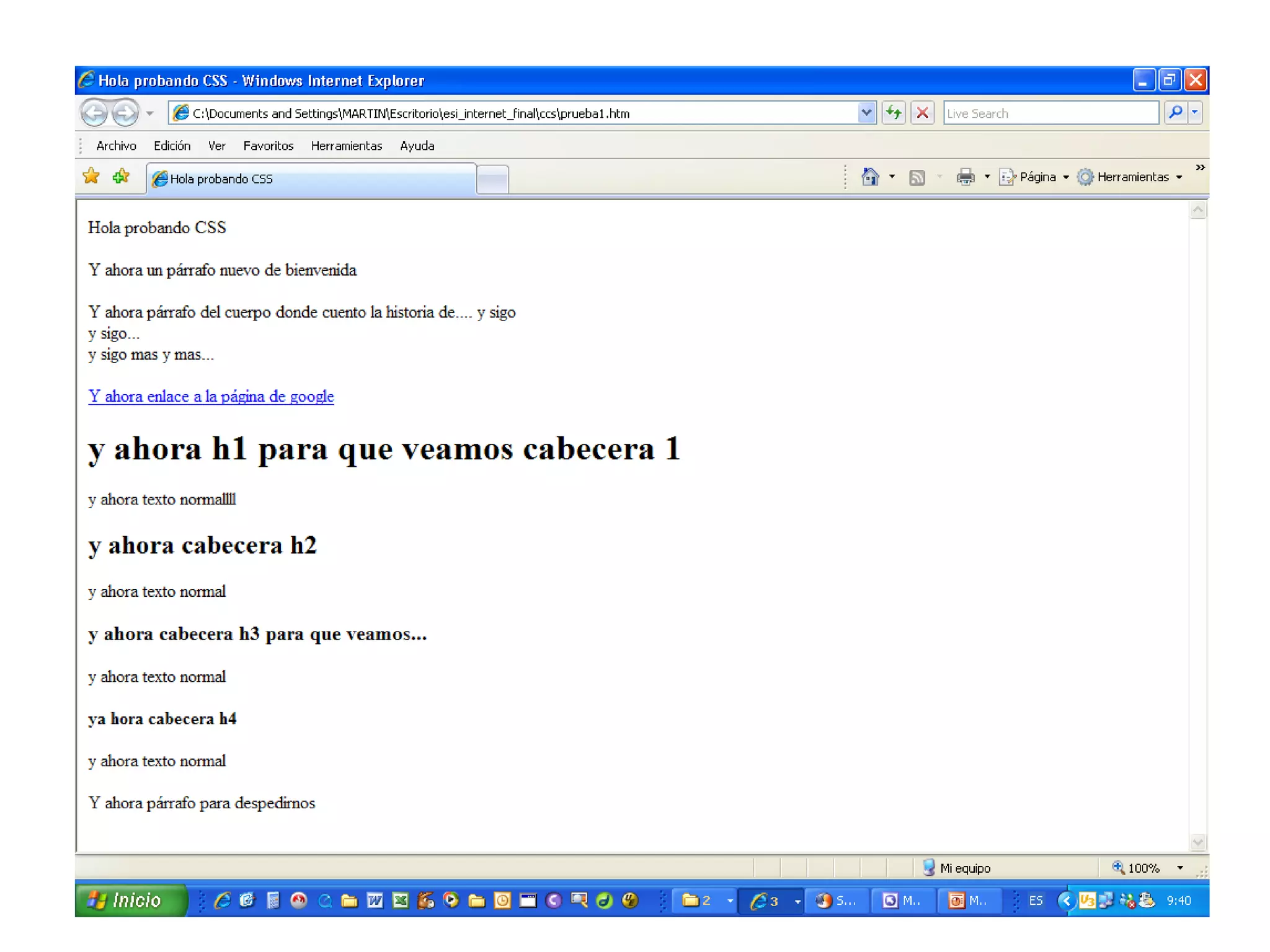Open Favorites Center star icon

pos(91,177)
